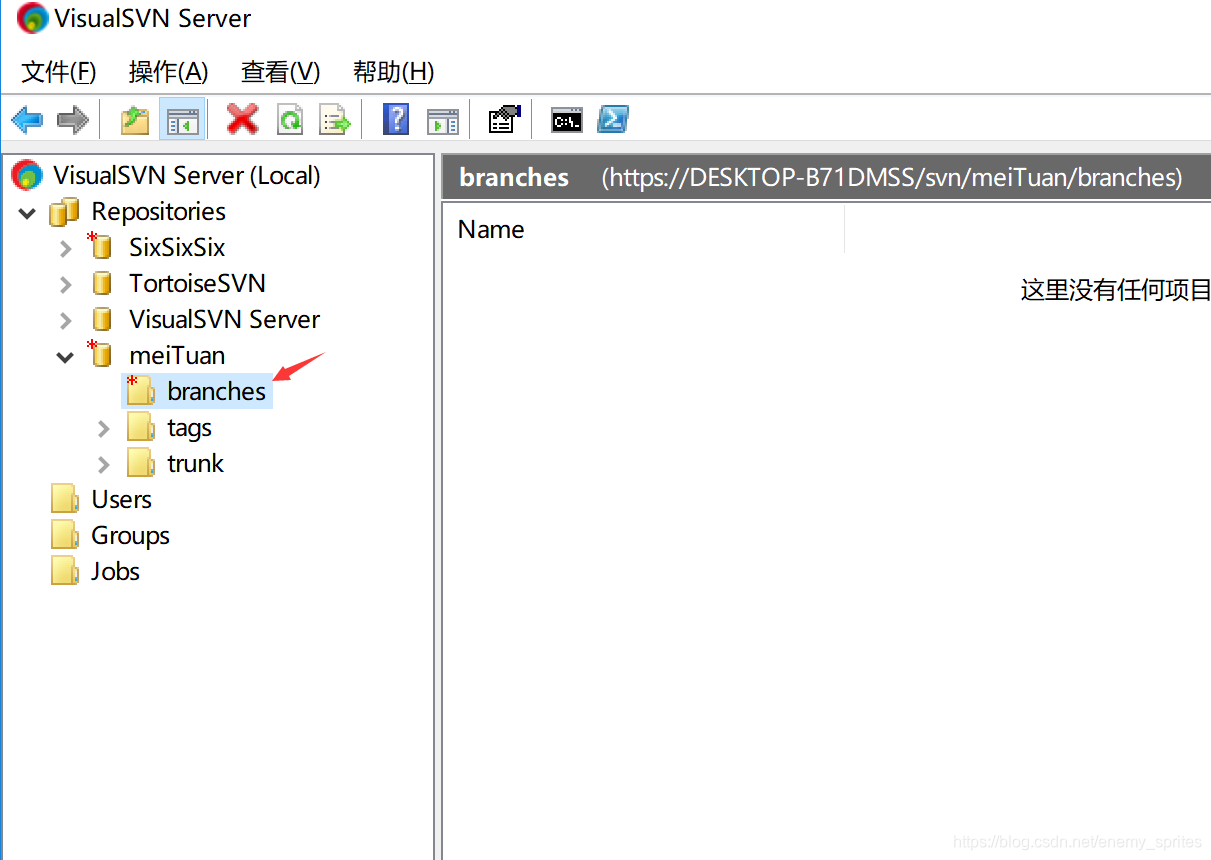Click the Groups folder icon
1211x860 pixels.
click(65, 535)
